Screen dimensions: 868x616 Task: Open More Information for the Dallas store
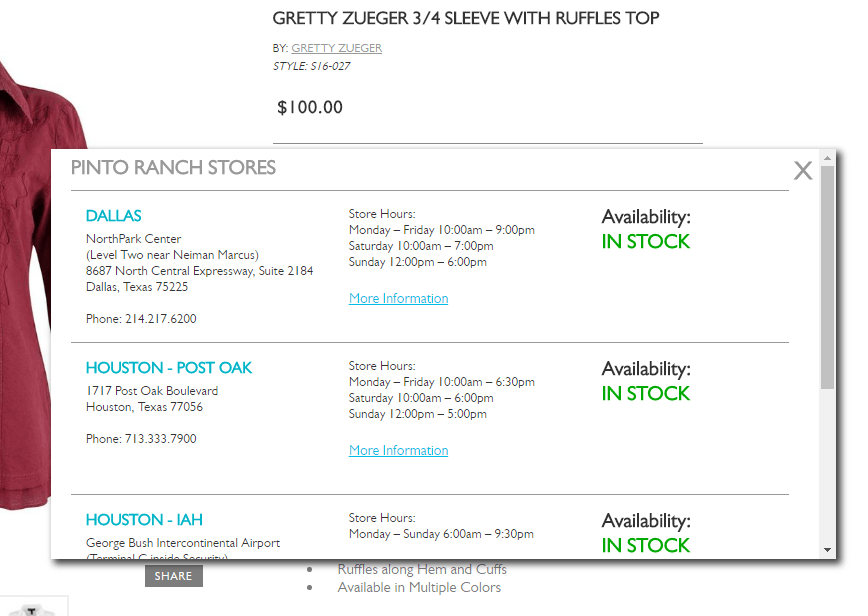[399, 298]
